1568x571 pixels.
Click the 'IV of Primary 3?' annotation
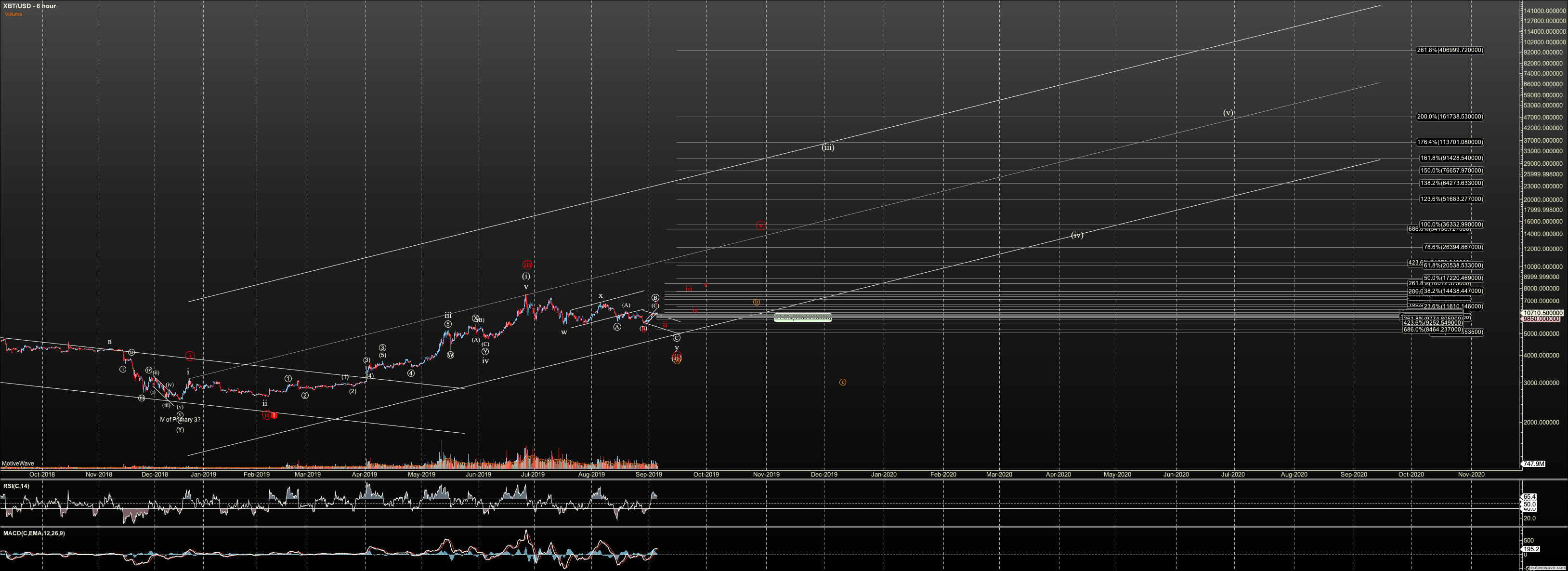180,420
